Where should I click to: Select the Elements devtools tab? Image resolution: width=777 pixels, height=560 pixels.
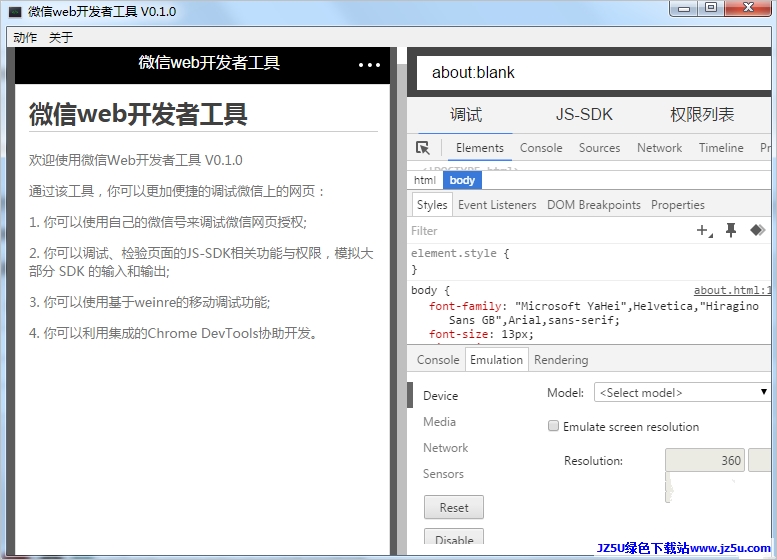click(480, 148)
